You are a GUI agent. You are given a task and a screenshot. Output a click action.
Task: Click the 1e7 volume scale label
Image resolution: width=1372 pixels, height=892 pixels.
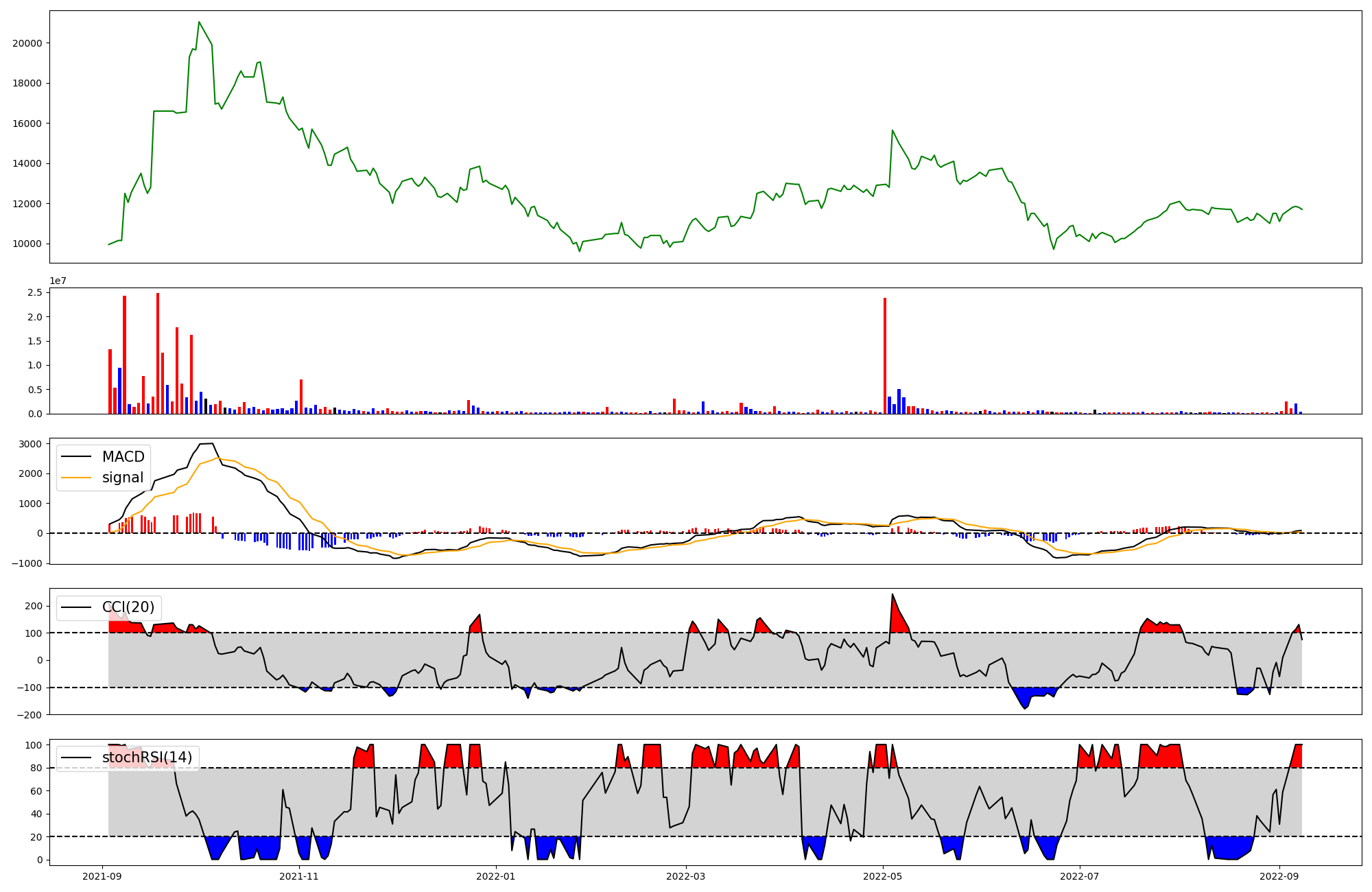[58, 281]
